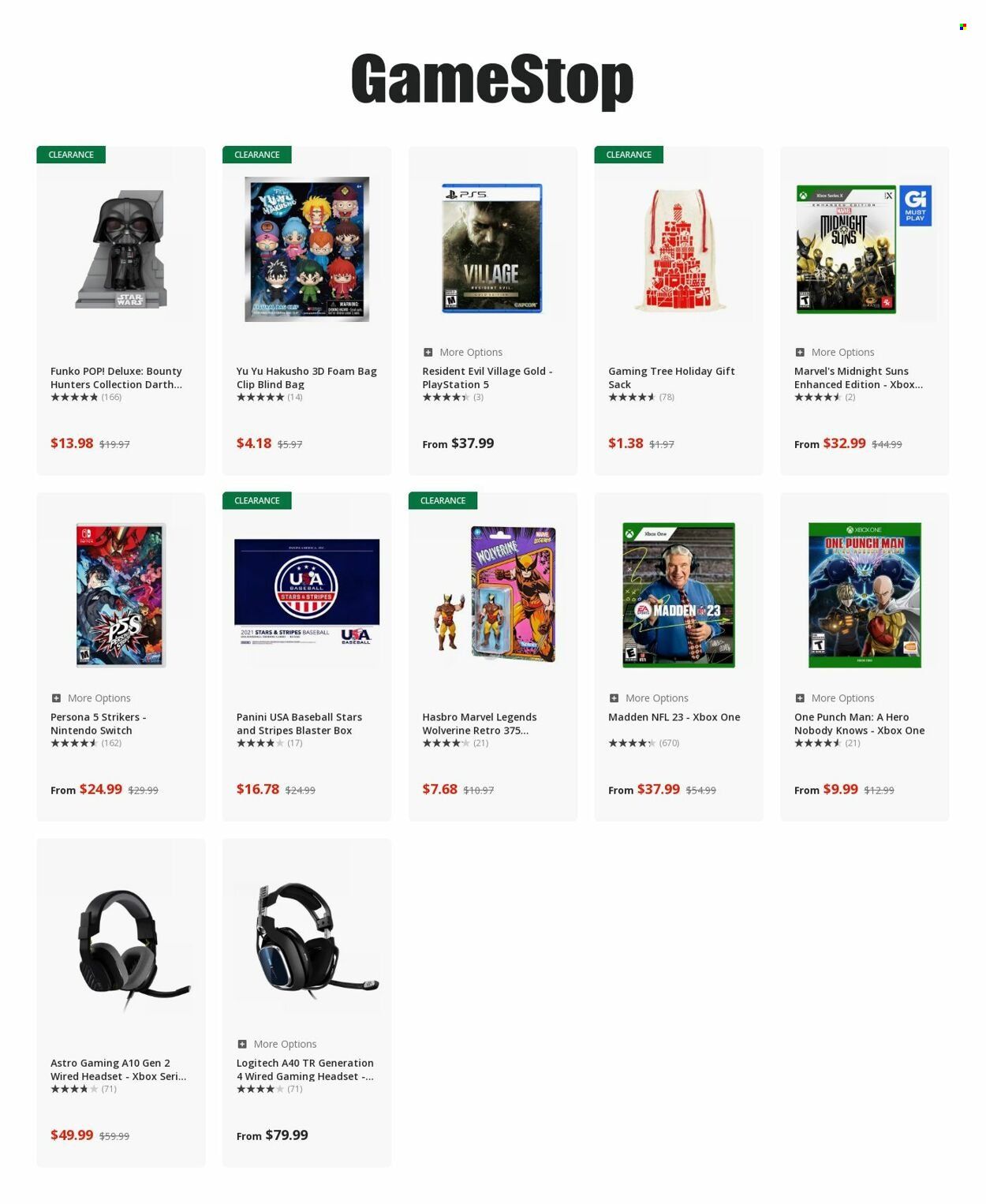Open the Funko POP! Deluxe Bounty Hunters title
986x1204 pixels.
point(117,378)
